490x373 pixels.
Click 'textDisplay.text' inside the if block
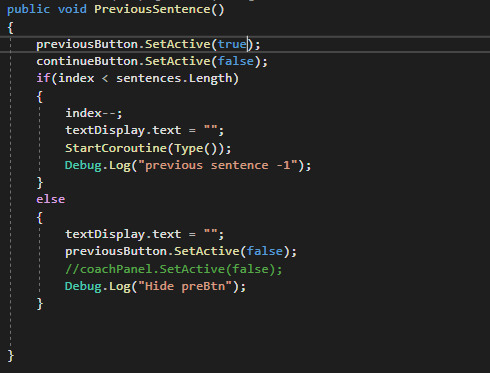123,130
